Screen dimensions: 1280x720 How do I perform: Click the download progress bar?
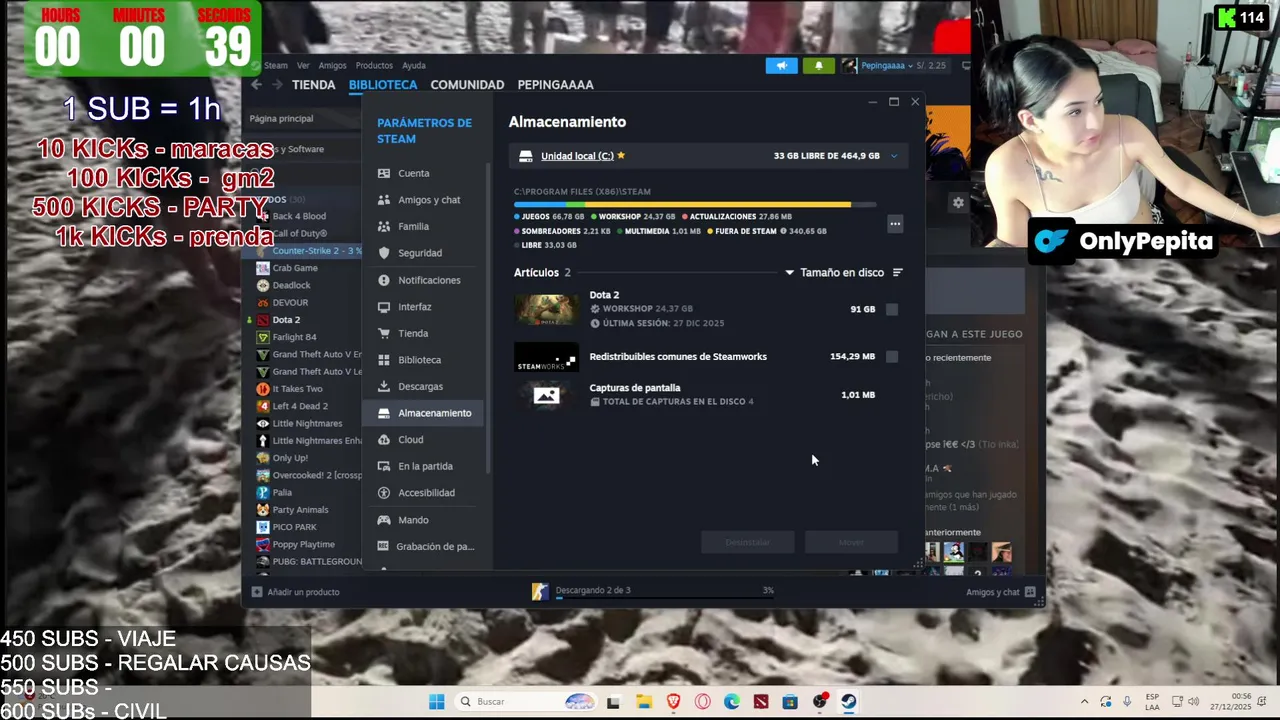666,597
